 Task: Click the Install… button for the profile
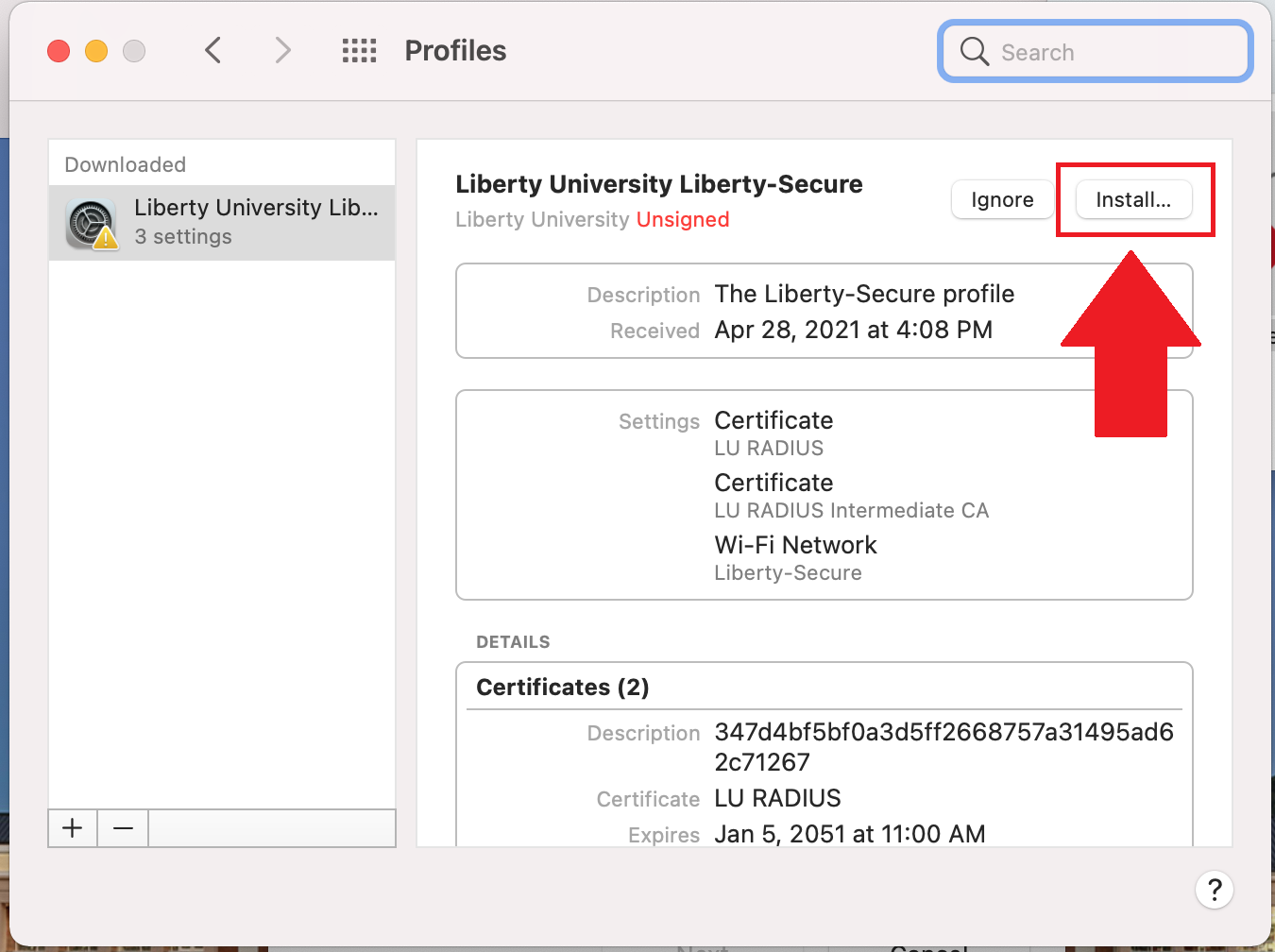pos(1132,200)
